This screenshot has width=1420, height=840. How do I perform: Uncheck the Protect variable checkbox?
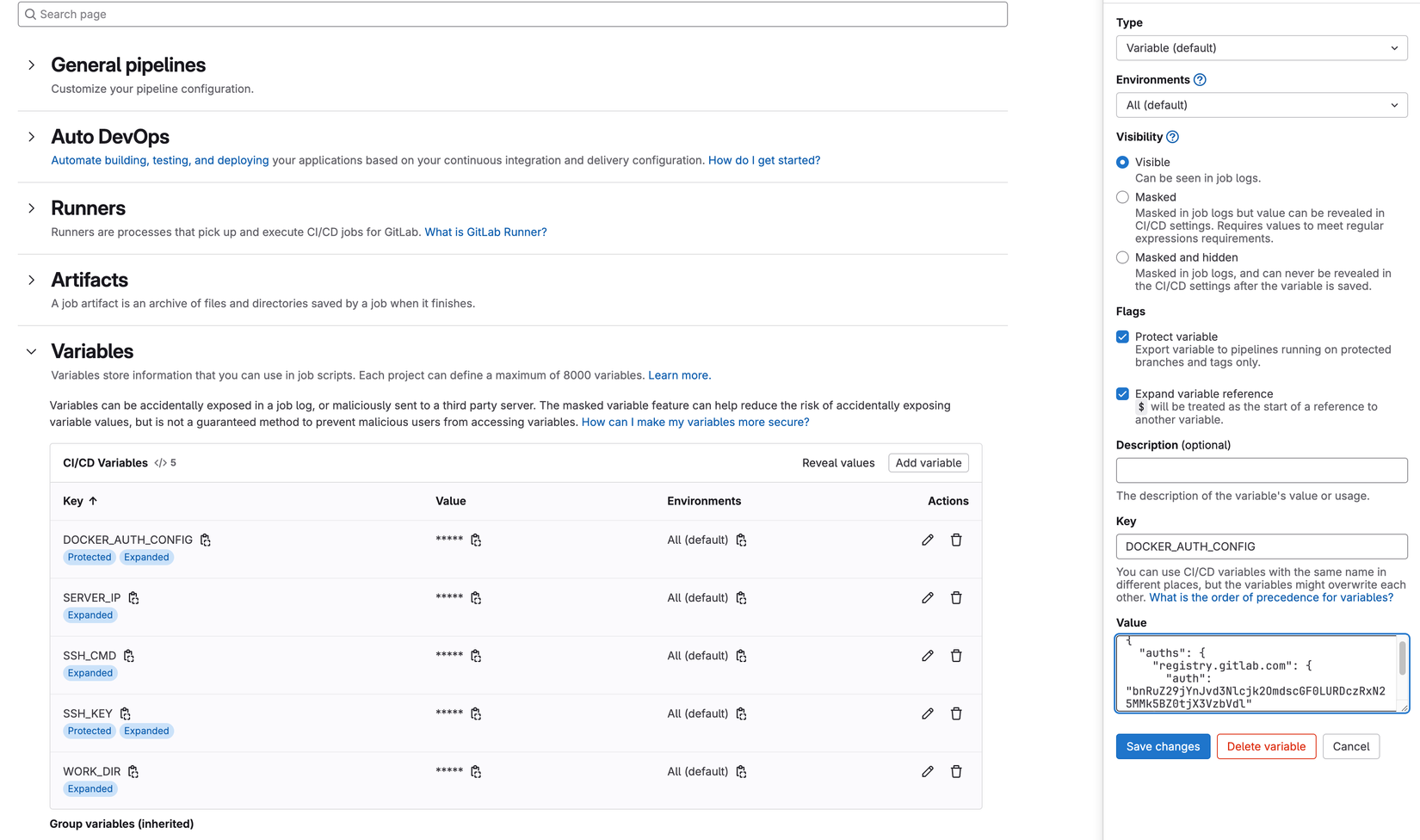tap(1122, 337)
